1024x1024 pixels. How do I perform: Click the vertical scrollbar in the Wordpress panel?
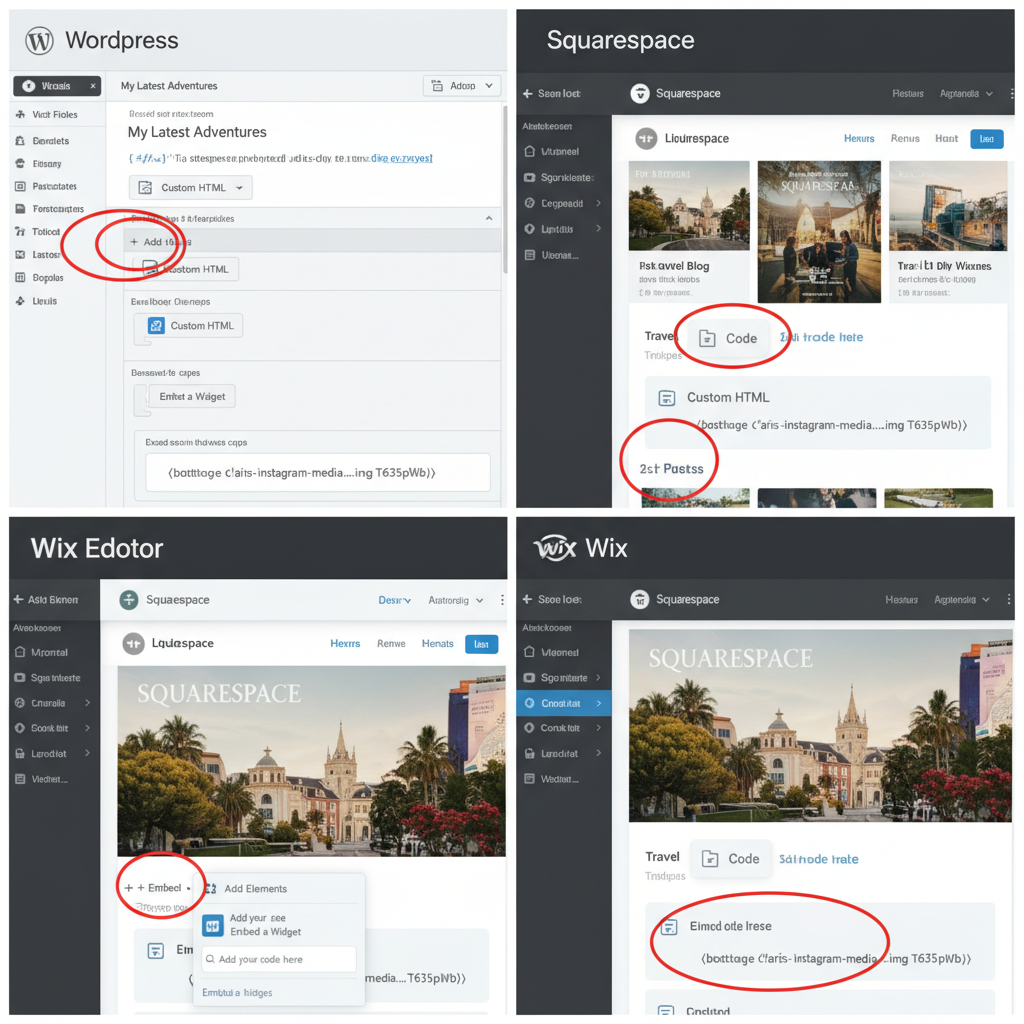(x=505, y=189)
